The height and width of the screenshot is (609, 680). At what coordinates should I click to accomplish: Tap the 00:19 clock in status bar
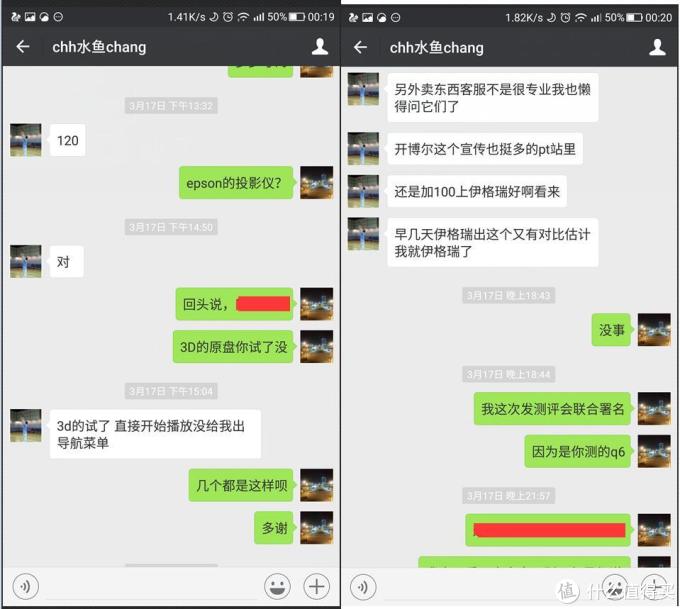(321, 17)
